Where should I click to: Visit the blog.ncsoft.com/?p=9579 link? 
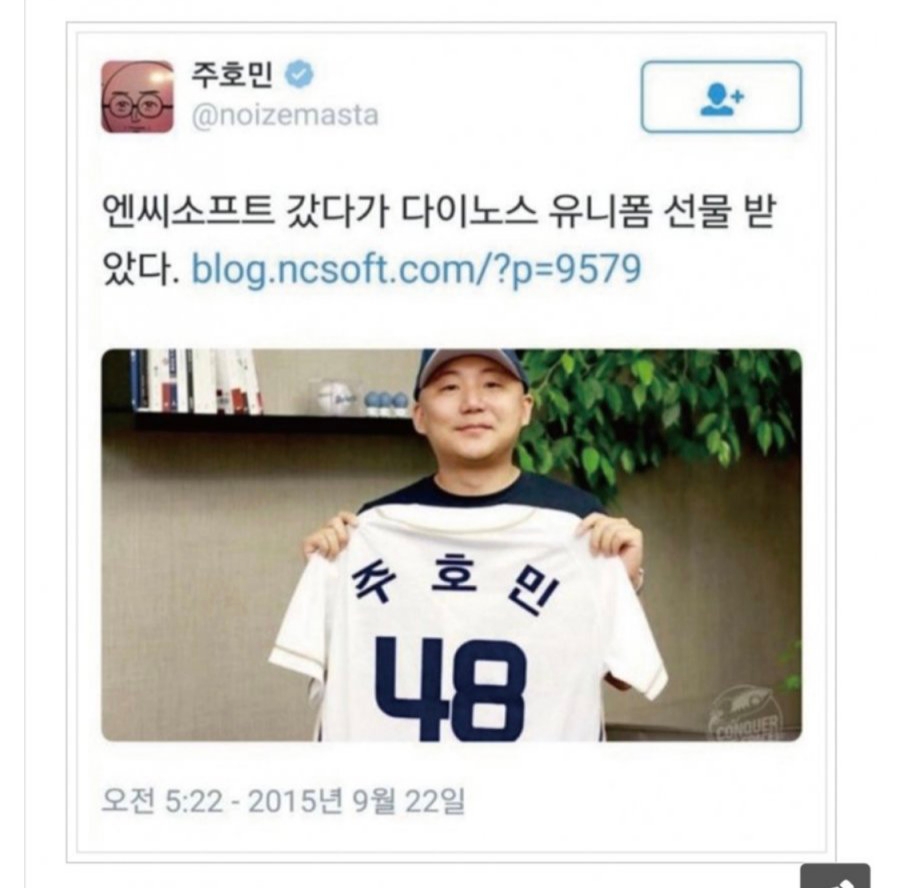coord(416,269)
